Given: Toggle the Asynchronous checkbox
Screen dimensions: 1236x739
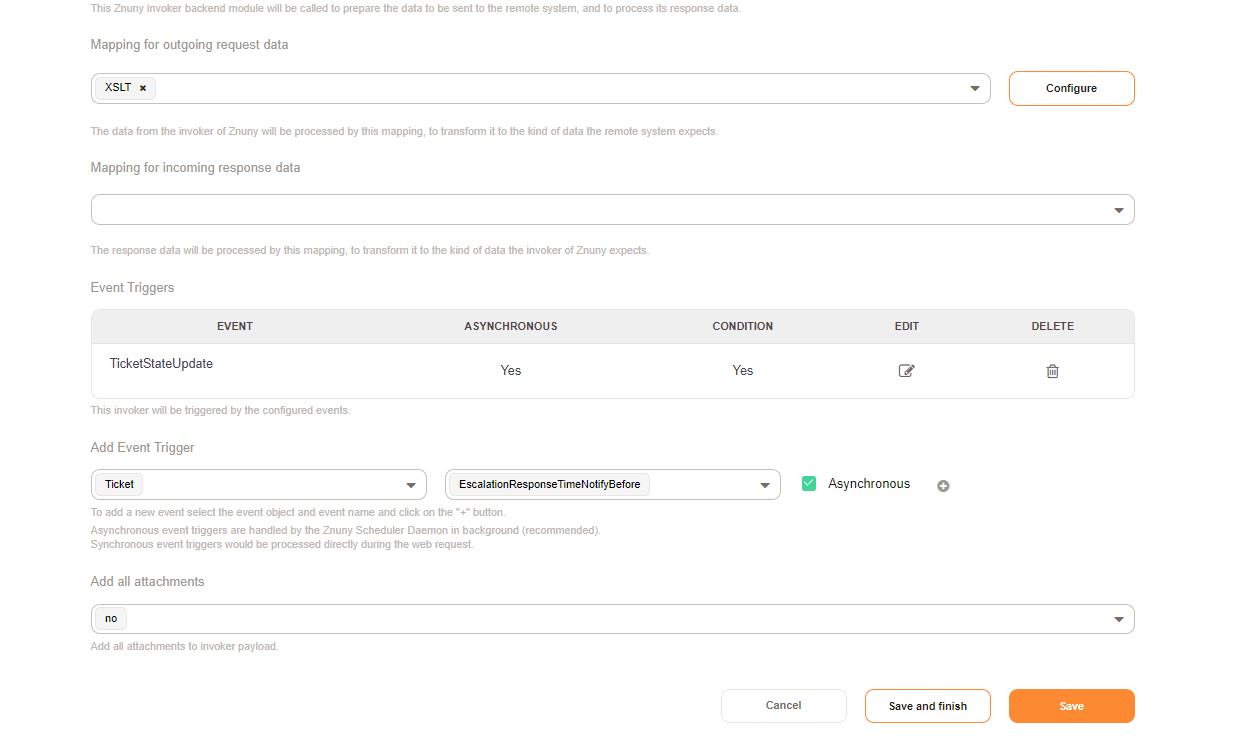Looking at the screenshot, I should pyautogui.click(x=809, y=484).
